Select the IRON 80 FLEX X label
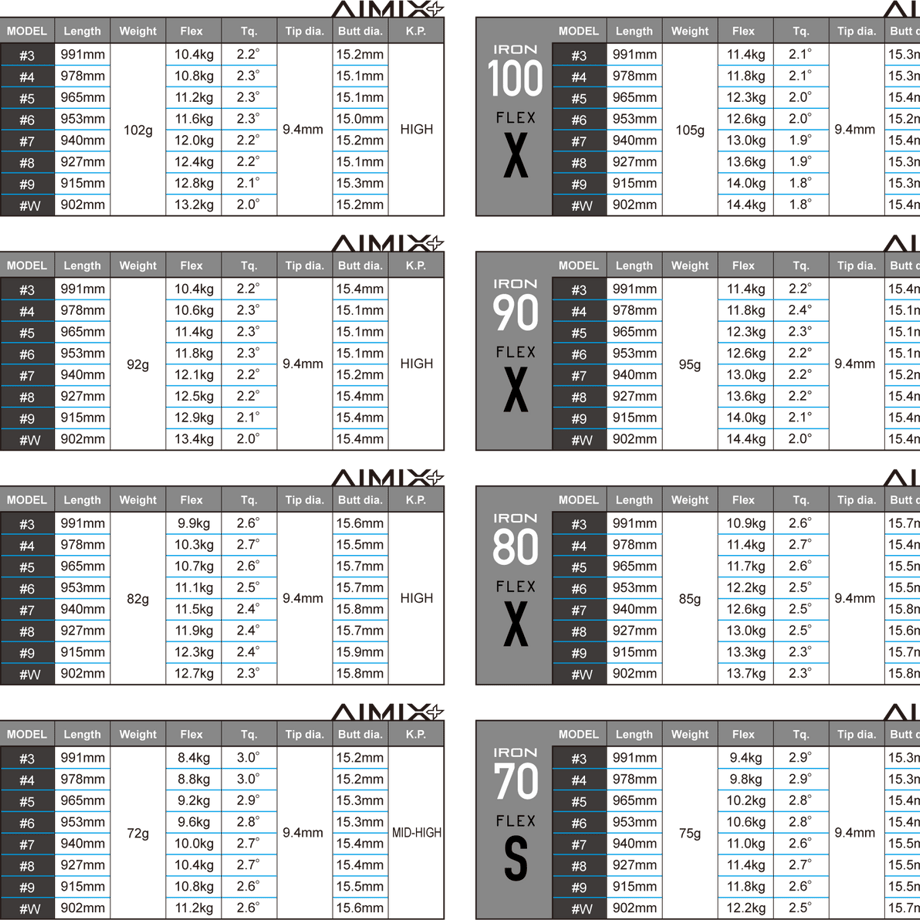Image resolution: width=920 pixels, height=920 pixels. tap(515, 581)
